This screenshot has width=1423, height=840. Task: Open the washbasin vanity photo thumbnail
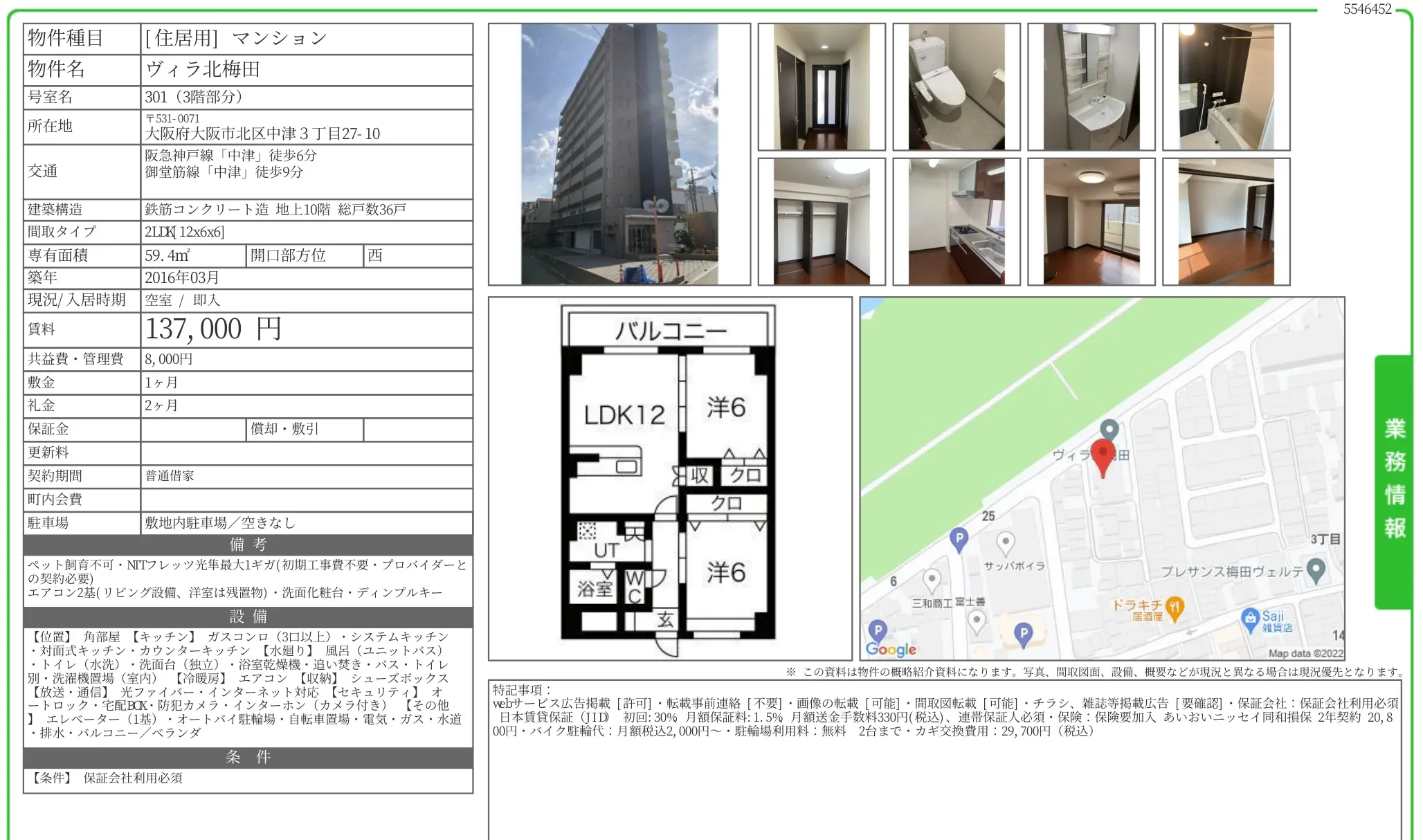point(1091,87)
